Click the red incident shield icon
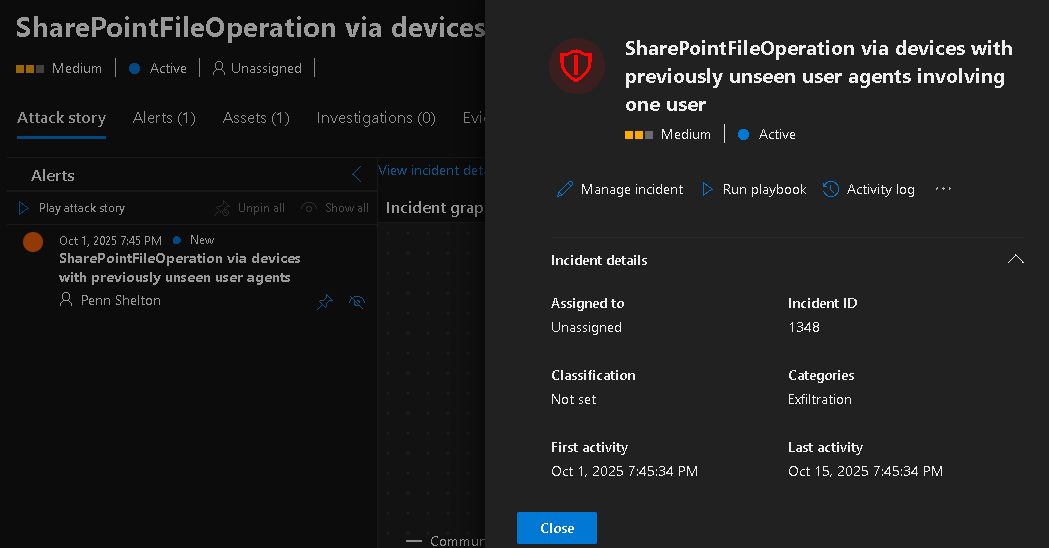This screenshot has height=548, width=1049. (576, 66)
